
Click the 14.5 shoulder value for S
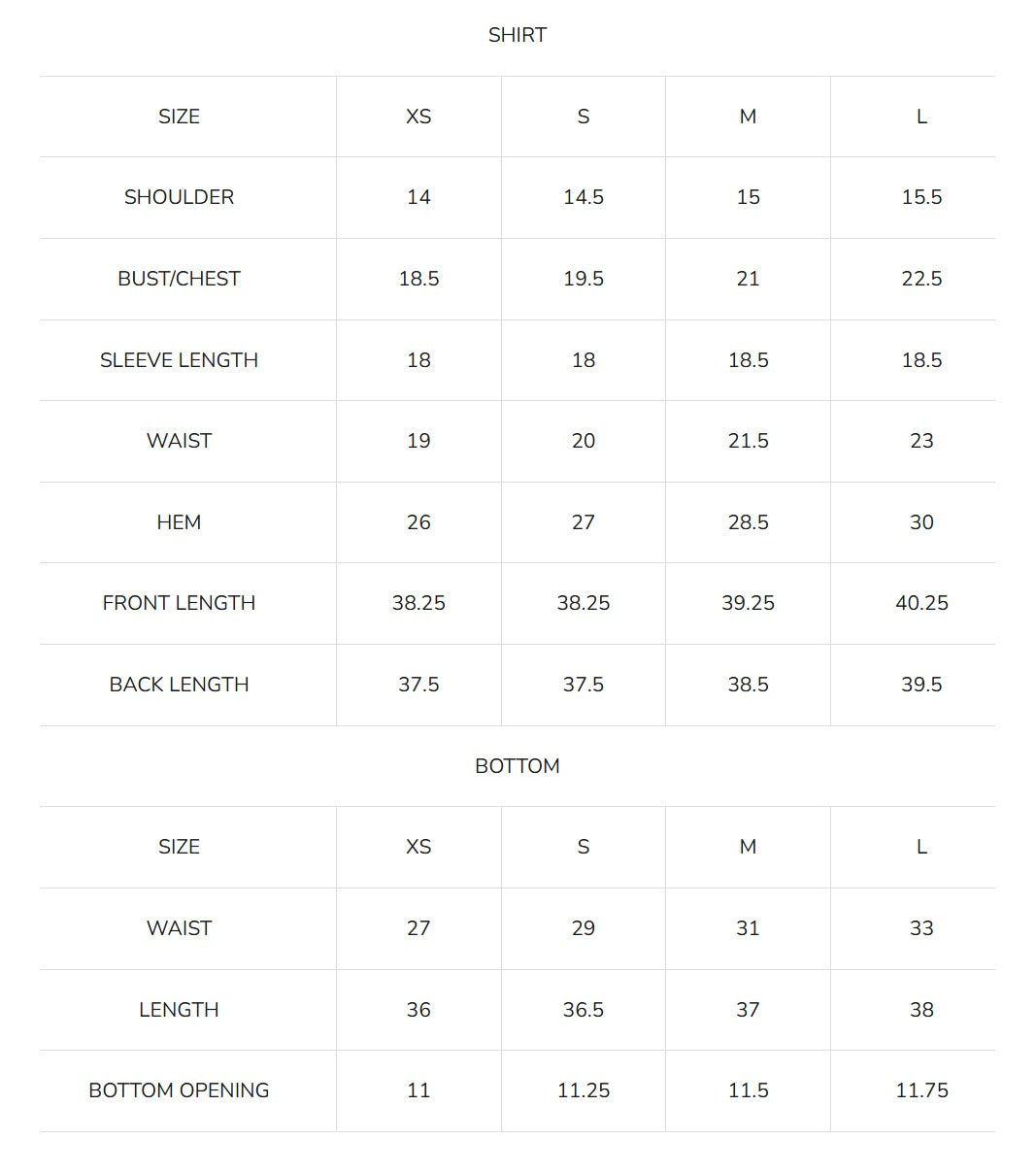(x=584, y=197)
